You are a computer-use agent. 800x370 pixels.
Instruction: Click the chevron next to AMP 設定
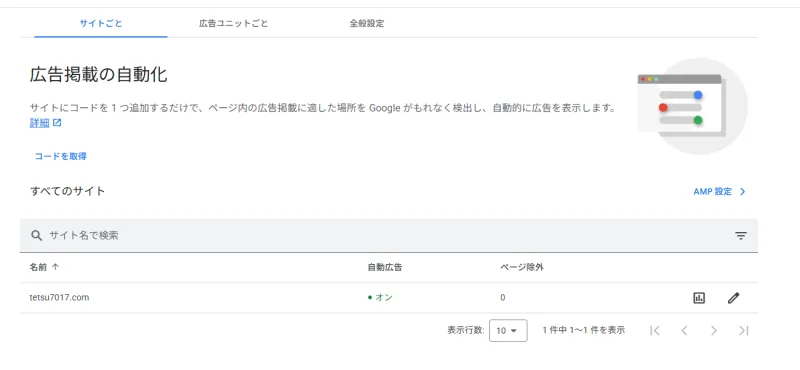pyautogui.click(x=743, y=191)
